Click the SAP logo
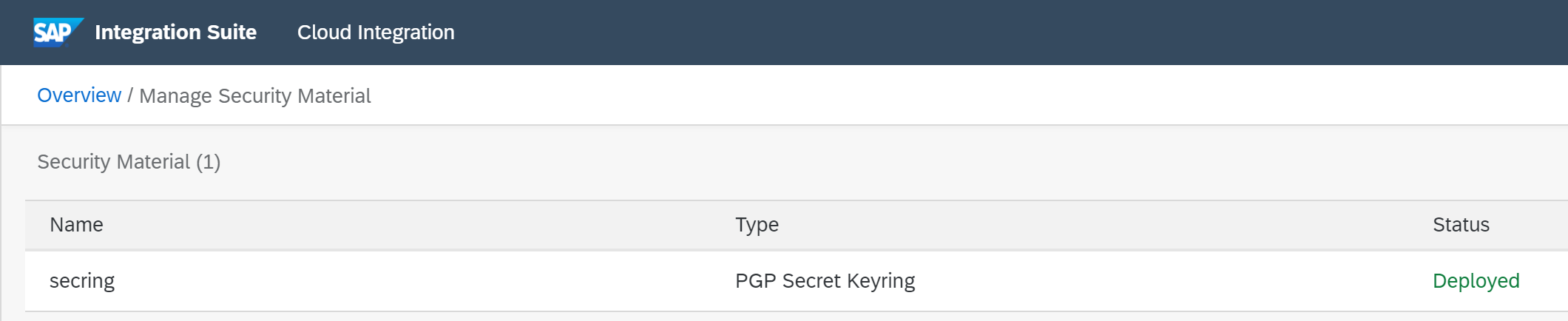Screen dimensions: 1568x321 [57, 33]
